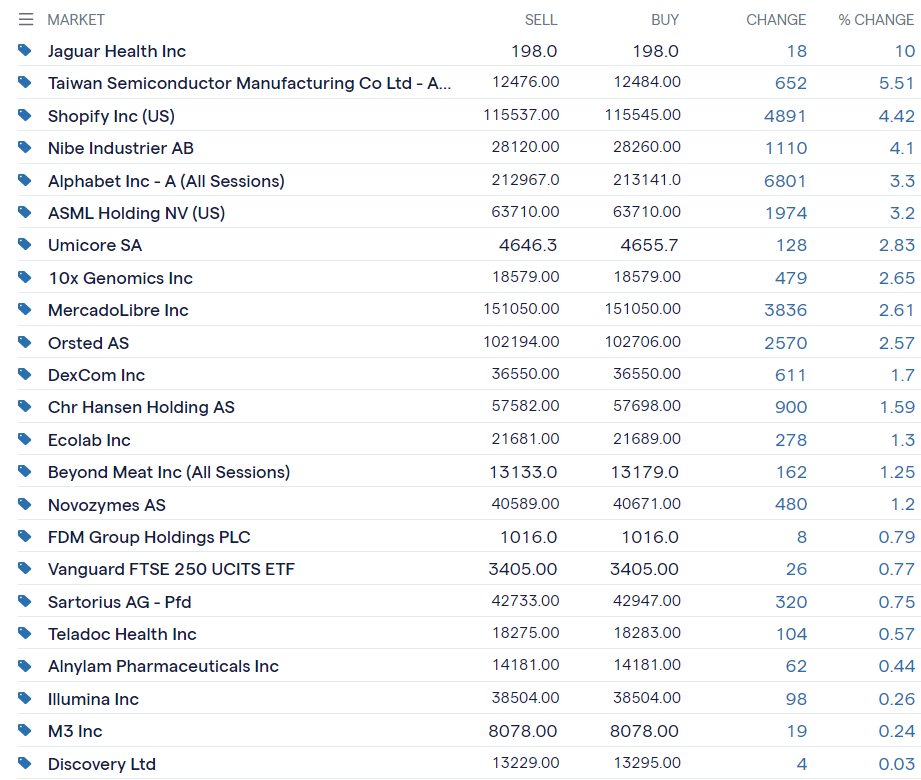
Task: Sort by the BUY column header
Action: point(665,20)
